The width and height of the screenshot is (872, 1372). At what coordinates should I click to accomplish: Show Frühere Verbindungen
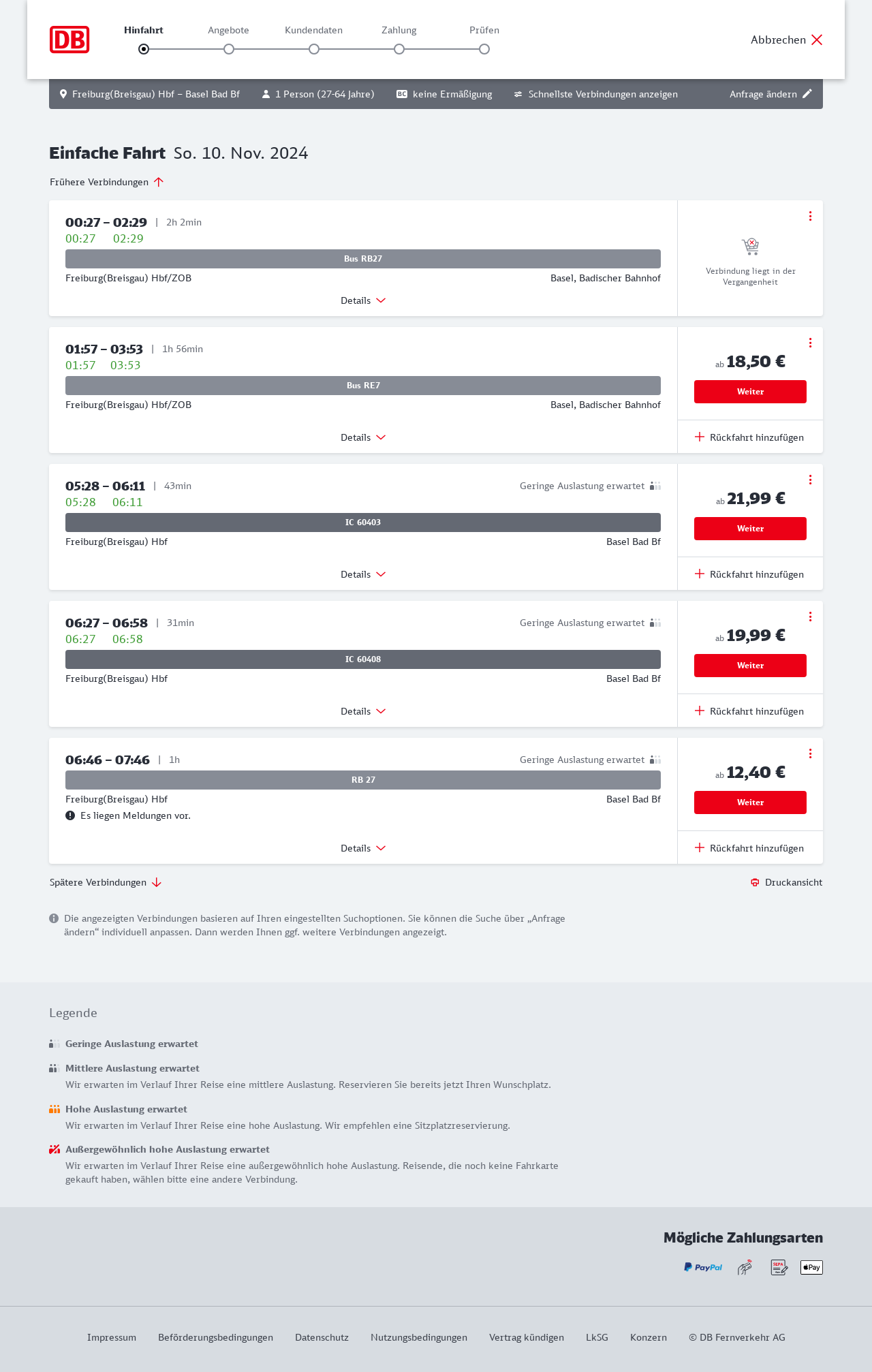106,182
